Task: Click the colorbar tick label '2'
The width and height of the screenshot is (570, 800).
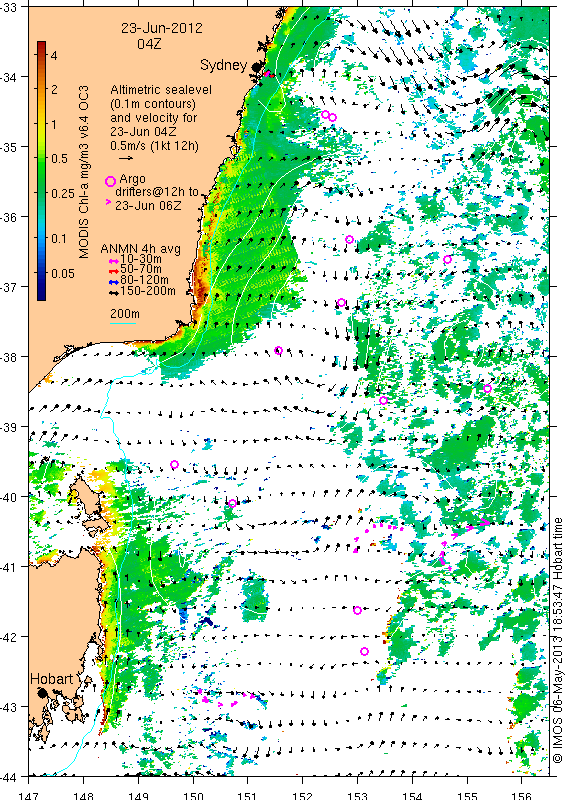Action: [54, 90]
